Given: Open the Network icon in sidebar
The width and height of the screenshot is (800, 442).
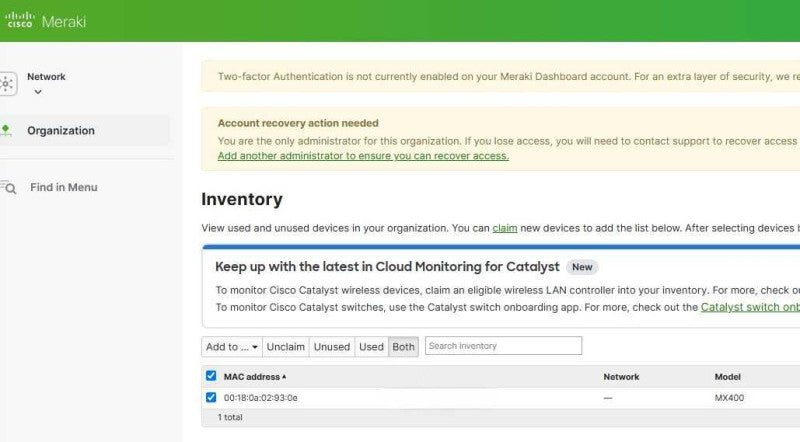Looking at the screenshot, I should tap(7, 83).
